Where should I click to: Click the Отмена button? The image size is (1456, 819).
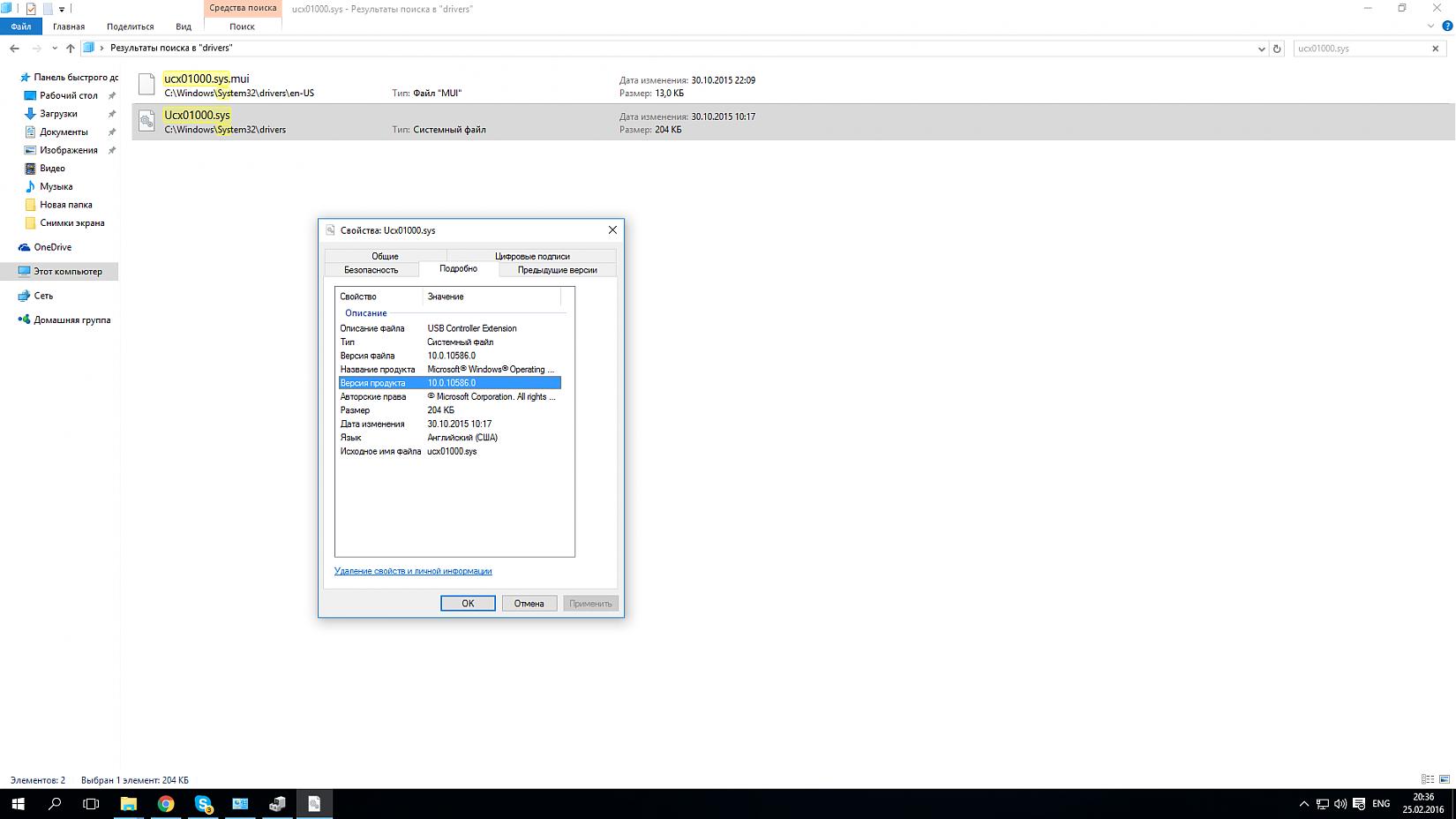529,604
